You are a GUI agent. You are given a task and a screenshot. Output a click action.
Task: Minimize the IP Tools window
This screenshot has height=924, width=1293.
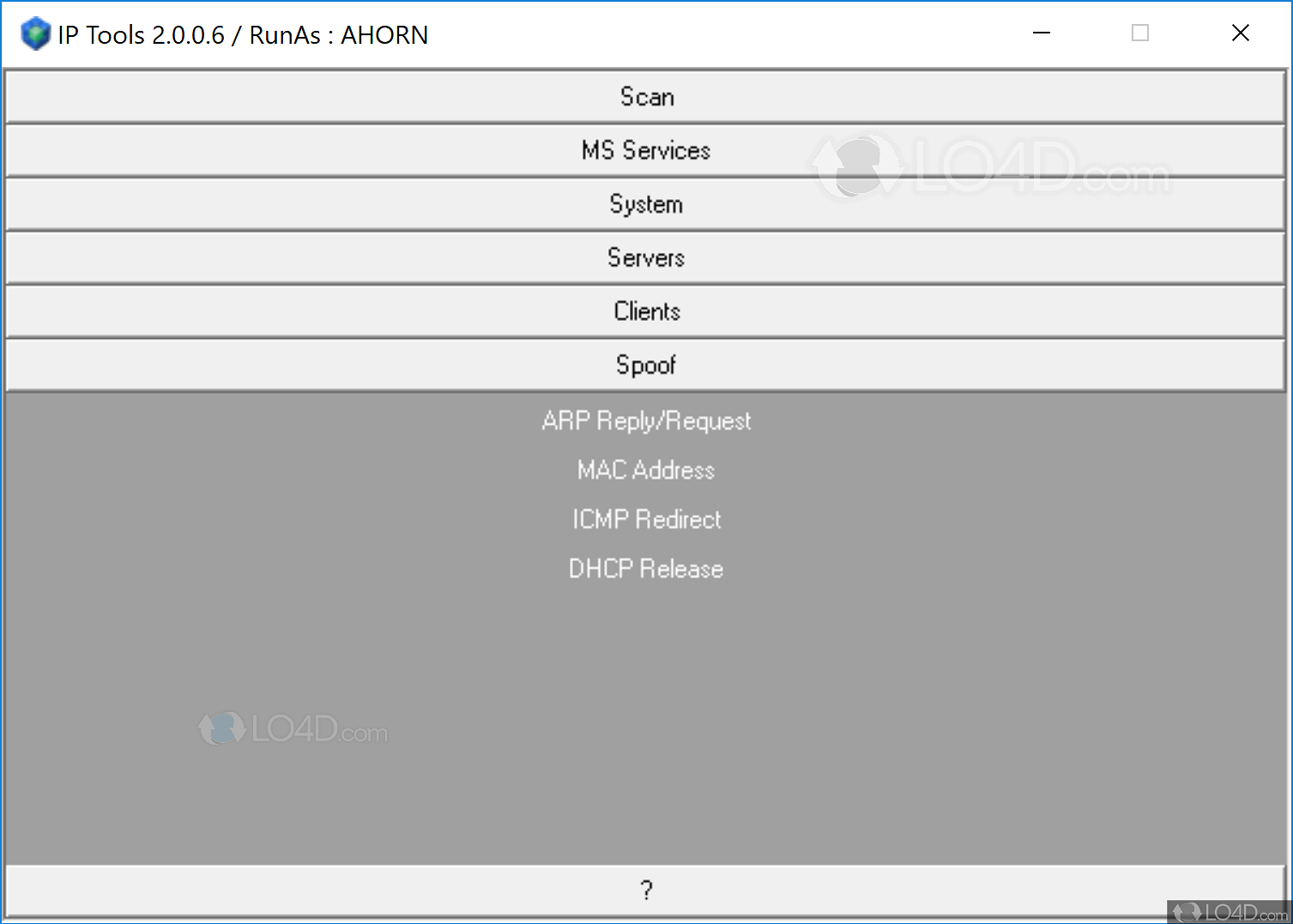click(x=1041, y=33)
